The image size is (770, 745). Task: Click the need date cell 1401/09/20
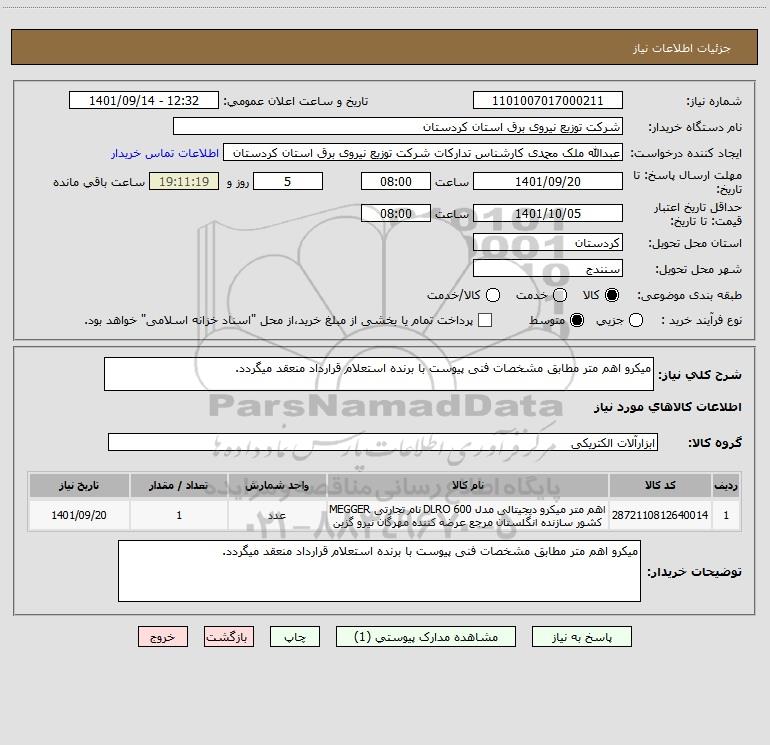[x=79, y=515]
